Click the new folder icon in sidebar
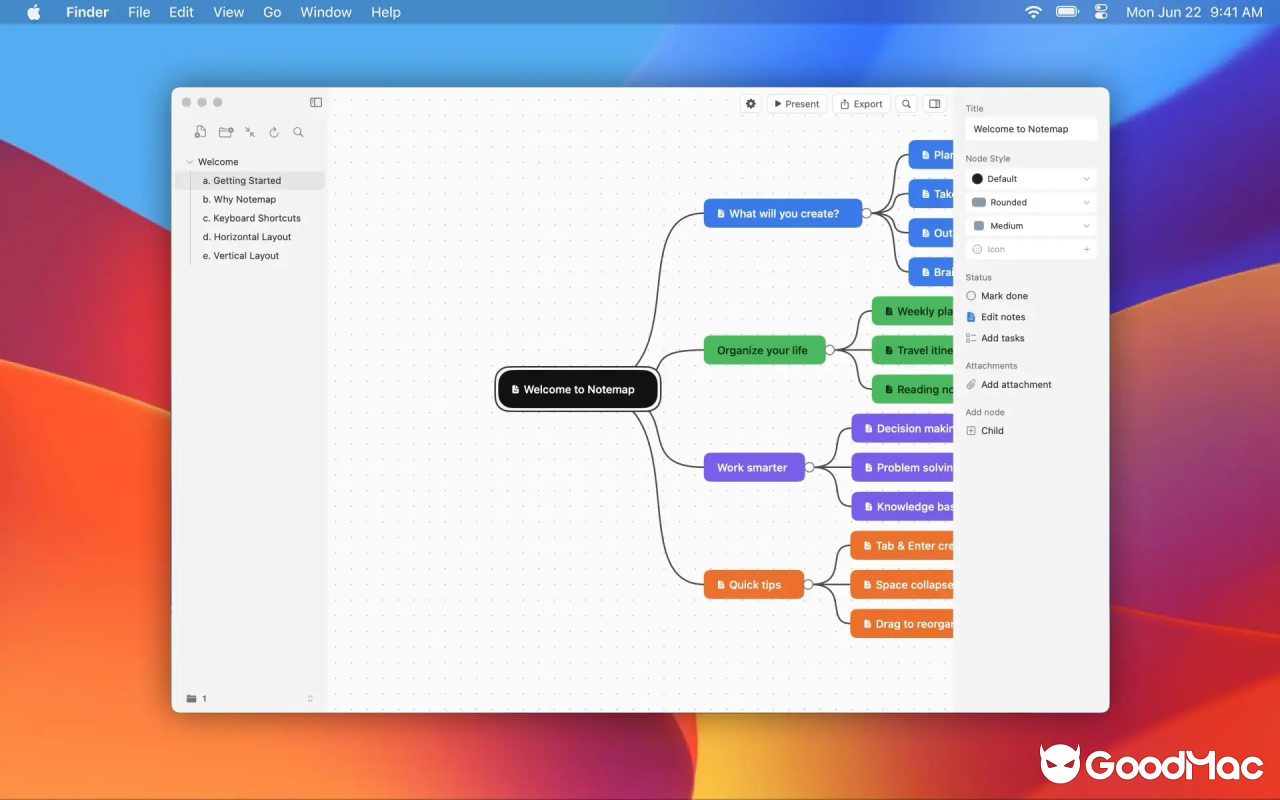Image resolution: width=1280 pixels, height=800 pixels. [226, 132]
